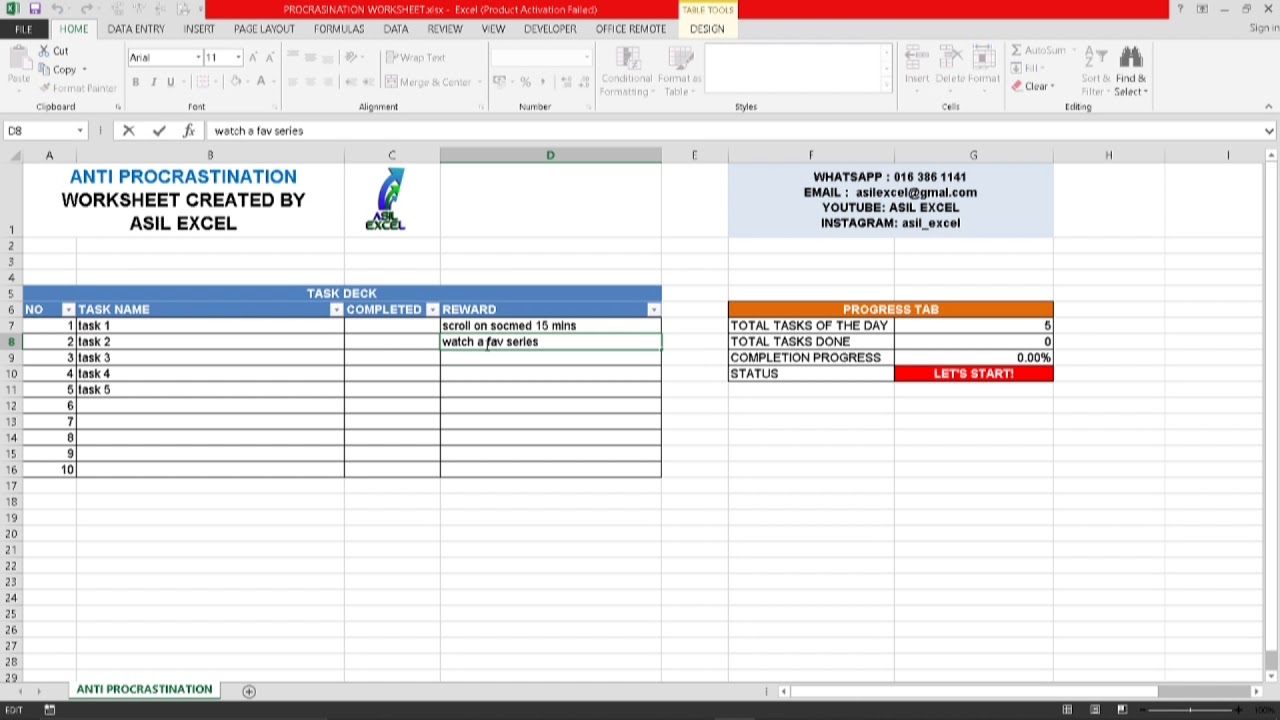1280x720 pixels.
Task: Decrease font size with small A
Action: click(x=269, y=57)
